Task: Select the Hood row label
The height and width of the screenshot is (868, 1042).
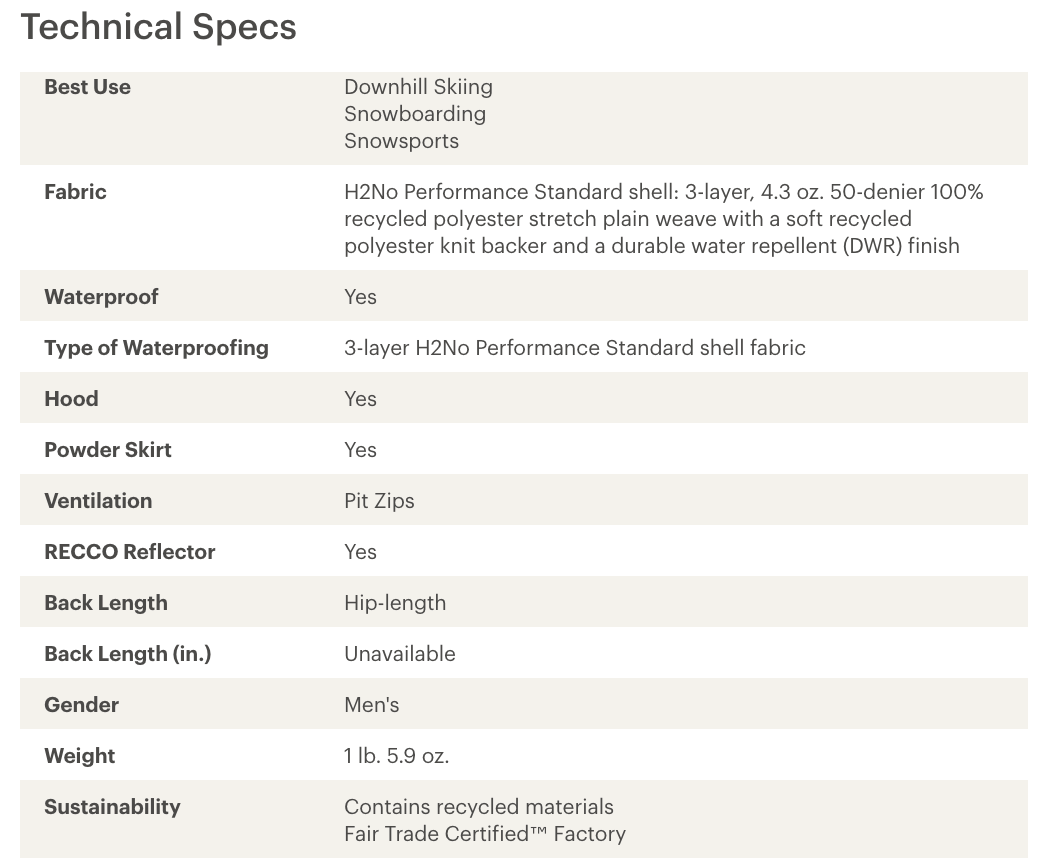Action: pyautogui.click(x=71, y=399)
